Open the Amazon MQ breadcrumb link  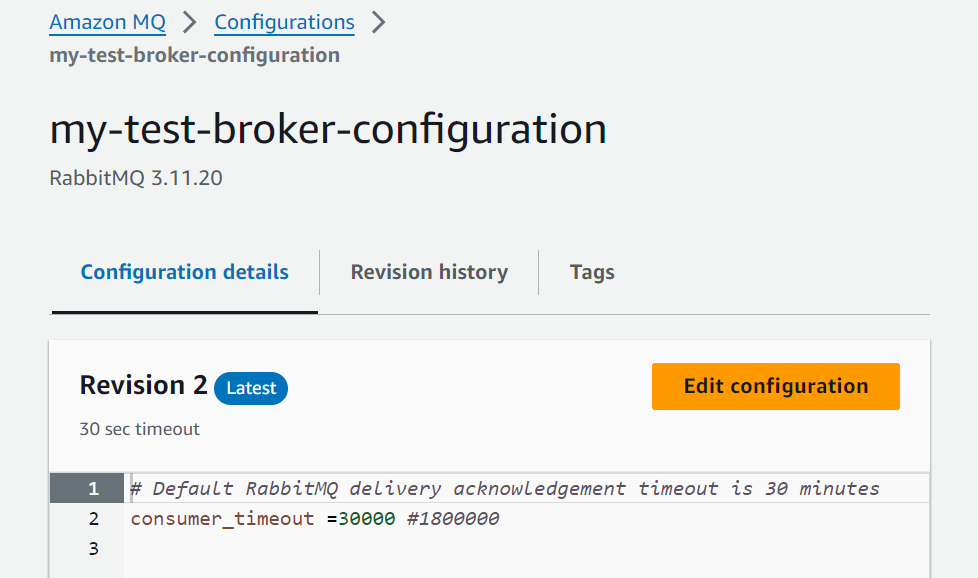pos(107,22)
